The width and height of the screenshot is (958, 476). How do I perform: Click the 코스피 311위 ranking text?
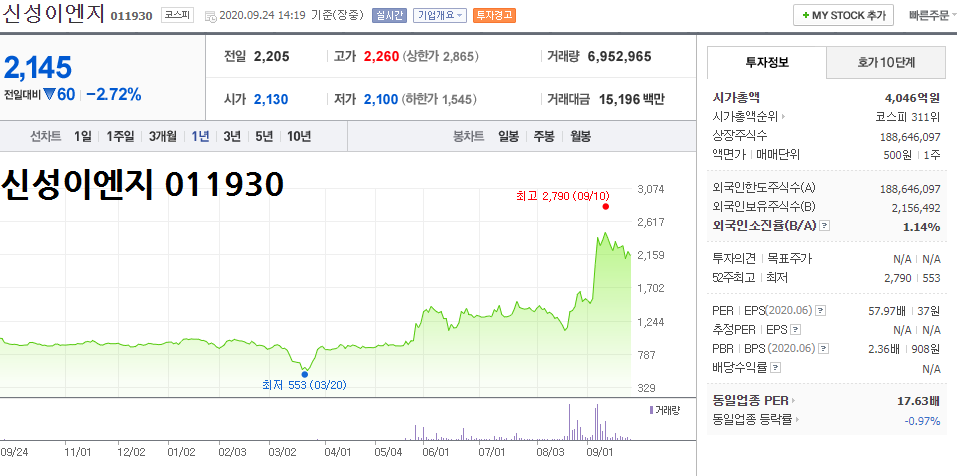coord(907,116)
